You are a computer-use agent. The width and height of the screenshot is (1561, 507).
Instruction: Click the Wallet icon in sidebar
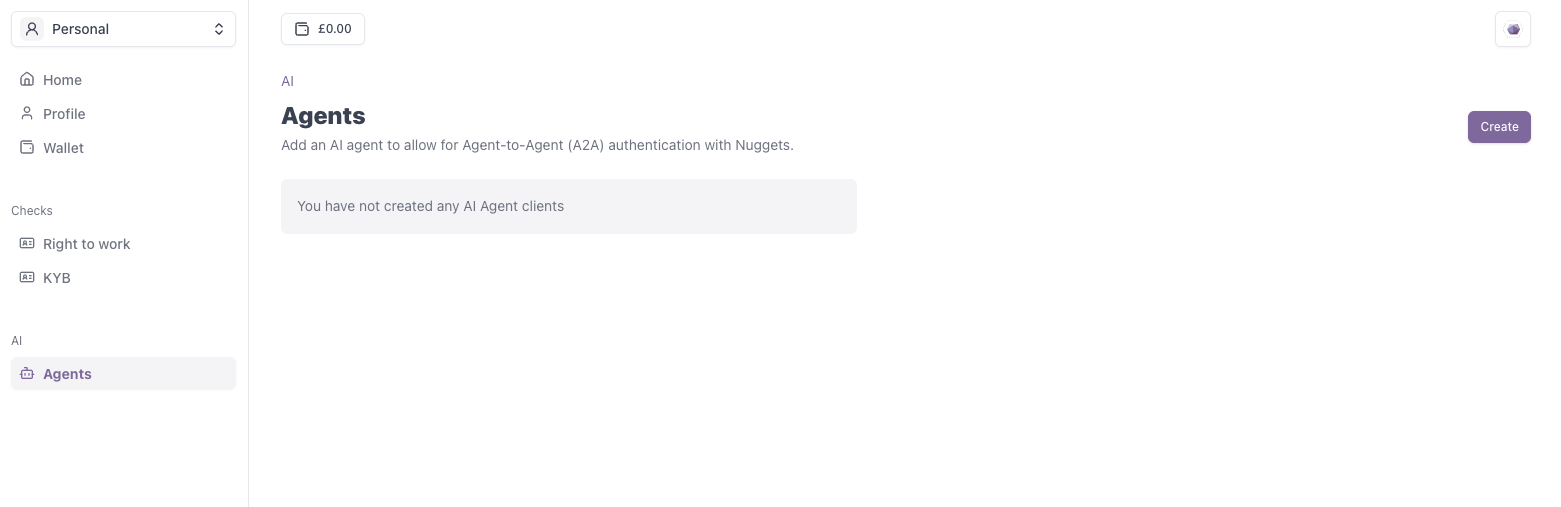click(27, 147)
